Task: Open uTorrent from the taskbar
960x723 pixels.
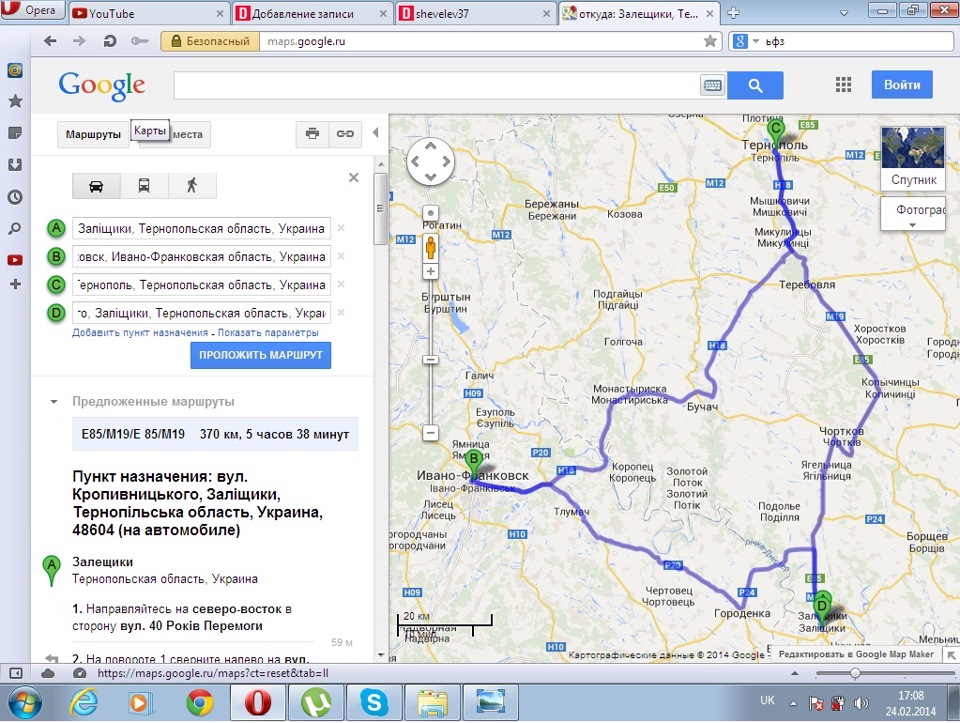Action: tap(316, 702)
